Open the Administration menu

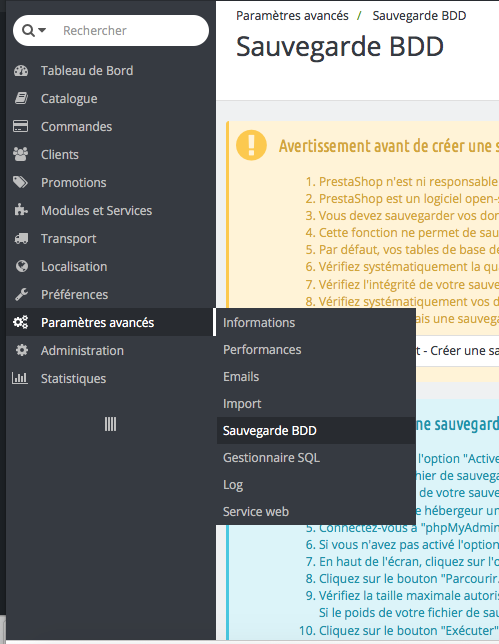tap(82, 350)
